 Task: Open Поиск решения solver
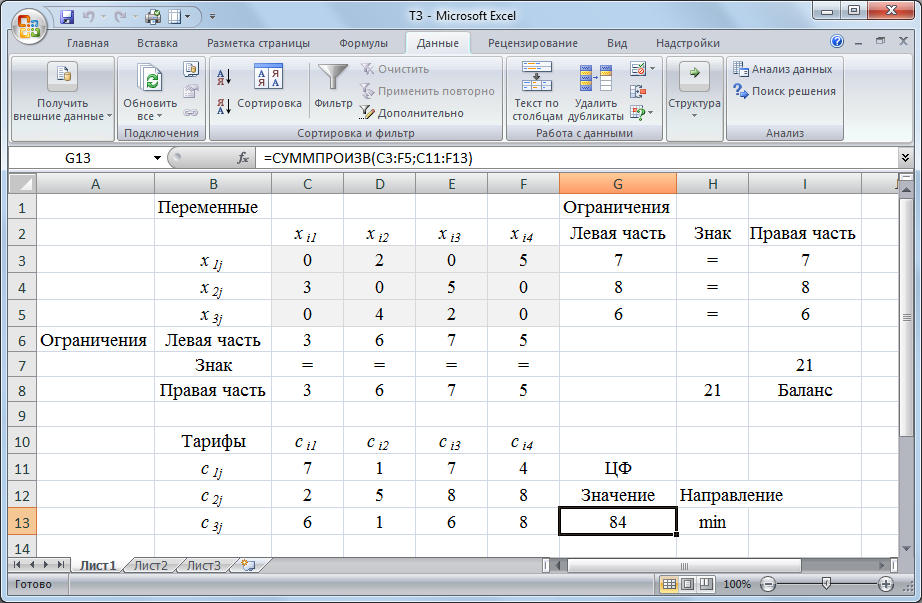(784, 91)
